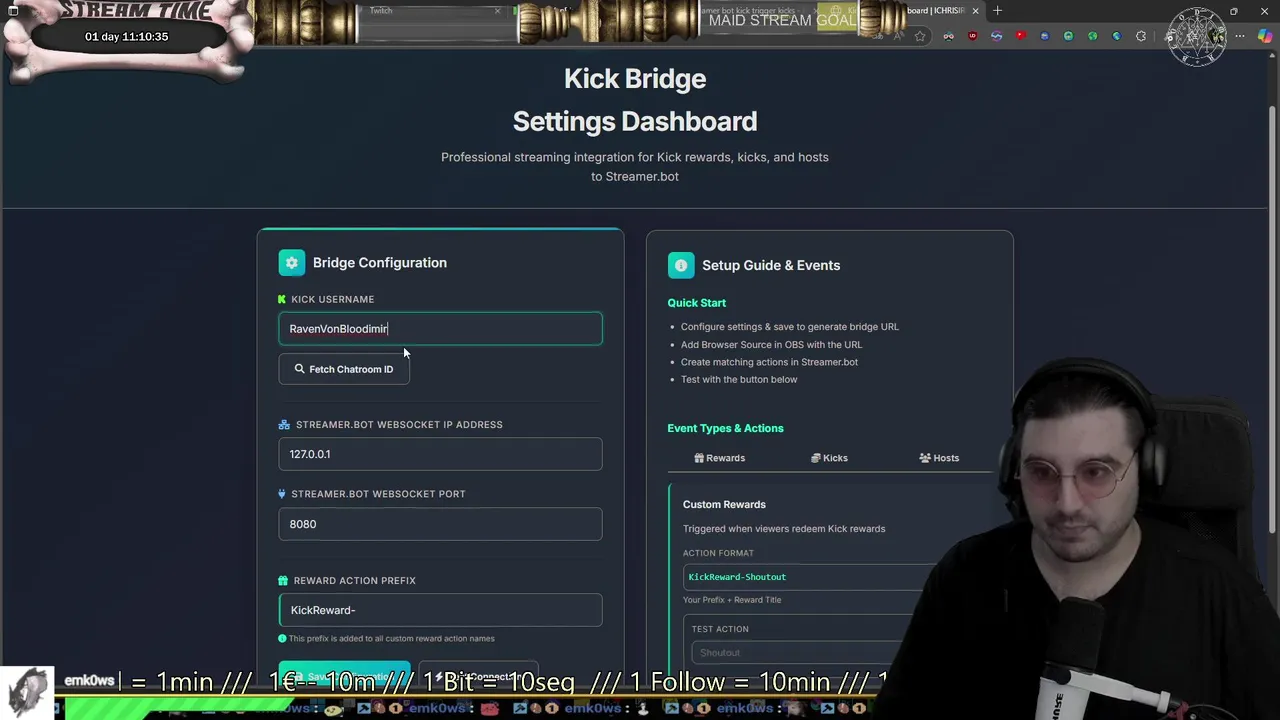Image resolution: width=1280 pixels, height=720 pixels.
Task: Open a new browser tab
Action: pyautogui.click(x=997, y=11)
